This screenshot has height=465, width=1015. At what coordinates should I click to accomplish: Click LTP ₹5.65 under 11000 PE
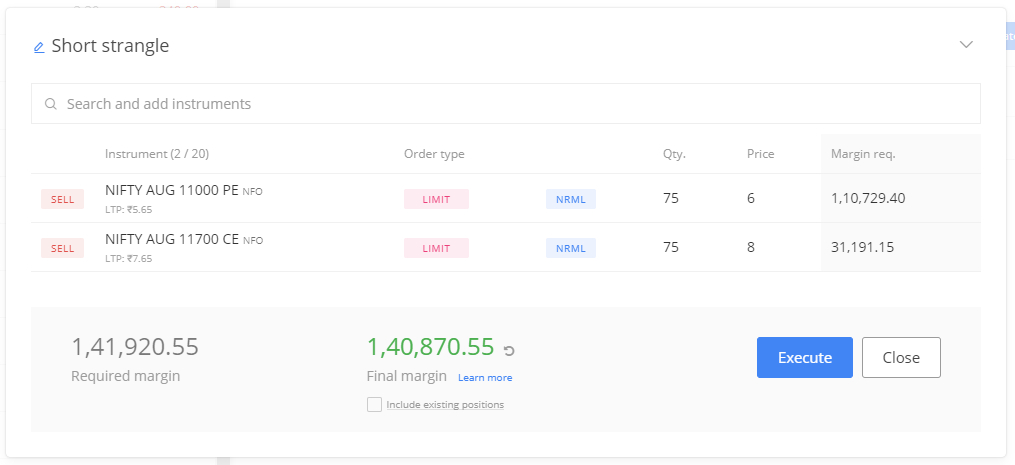128,209
